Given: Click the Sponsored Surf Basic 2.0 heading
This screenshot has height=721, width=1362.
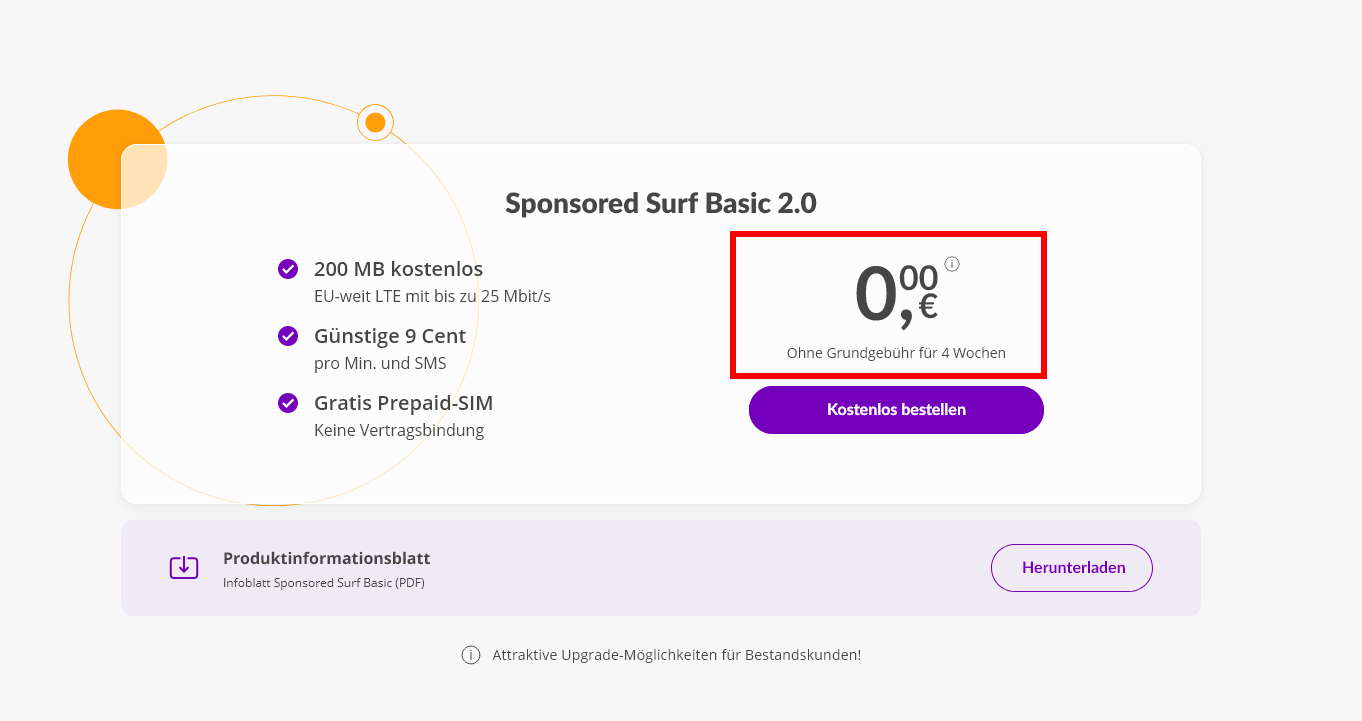Looking at the screenshot, I should pos(661,203).
